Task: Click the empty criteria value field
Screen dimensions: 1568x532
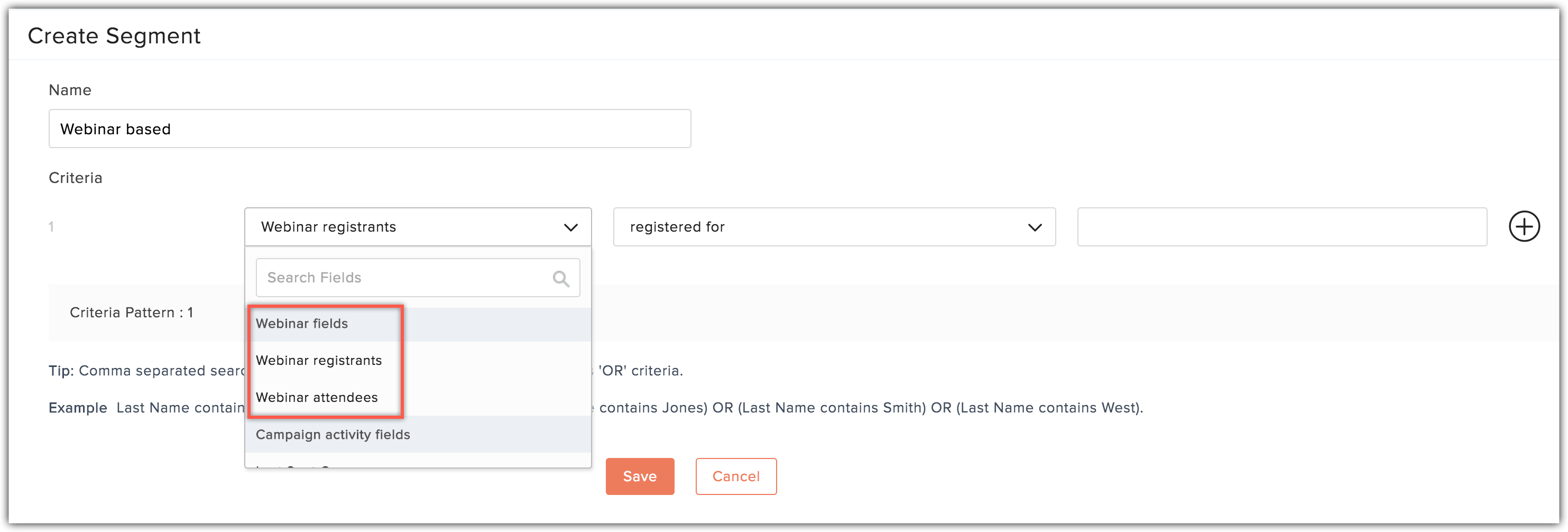Action: [1281, 226]
